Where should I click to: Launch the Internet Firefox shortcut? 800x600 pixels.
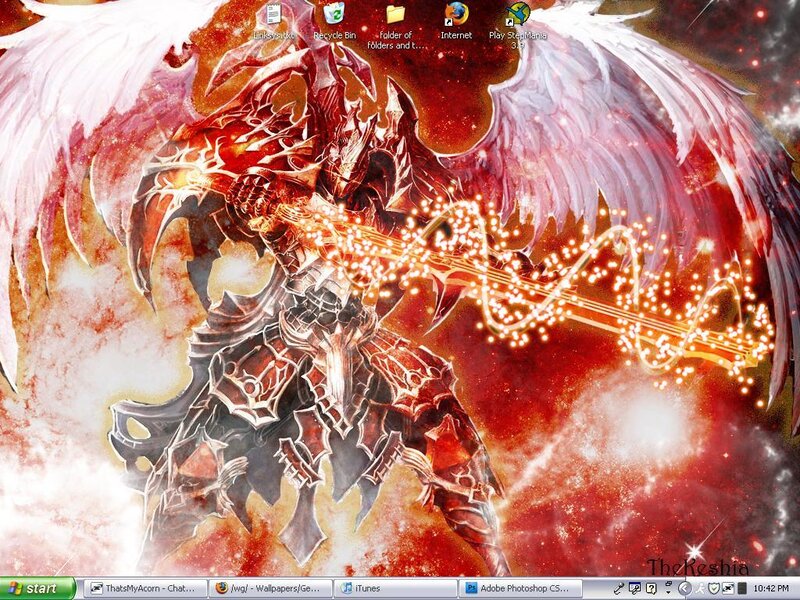tap(456, 22)
